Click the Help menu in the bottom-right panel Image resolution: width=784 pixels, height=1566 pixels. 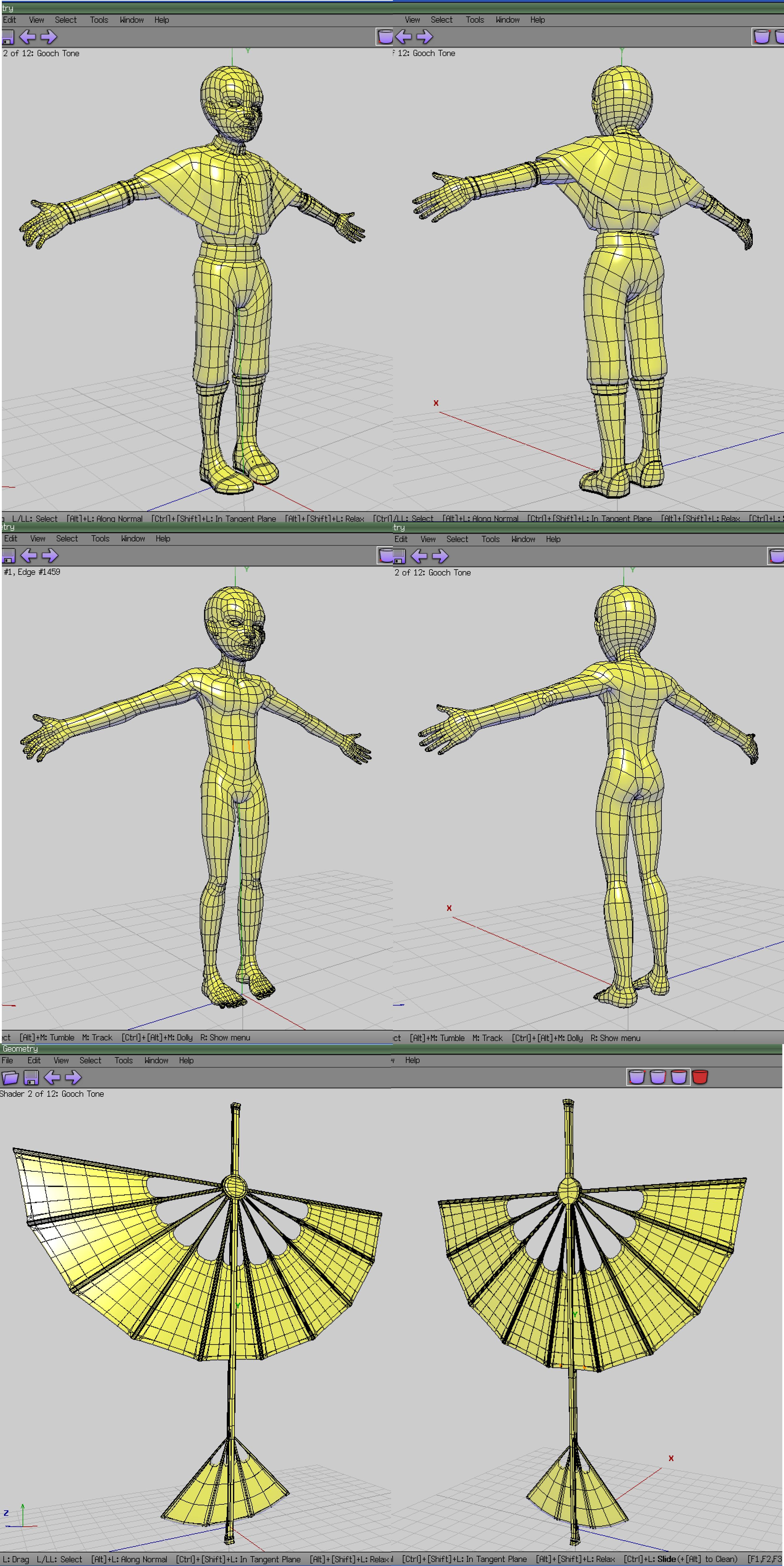[413, 1060]
